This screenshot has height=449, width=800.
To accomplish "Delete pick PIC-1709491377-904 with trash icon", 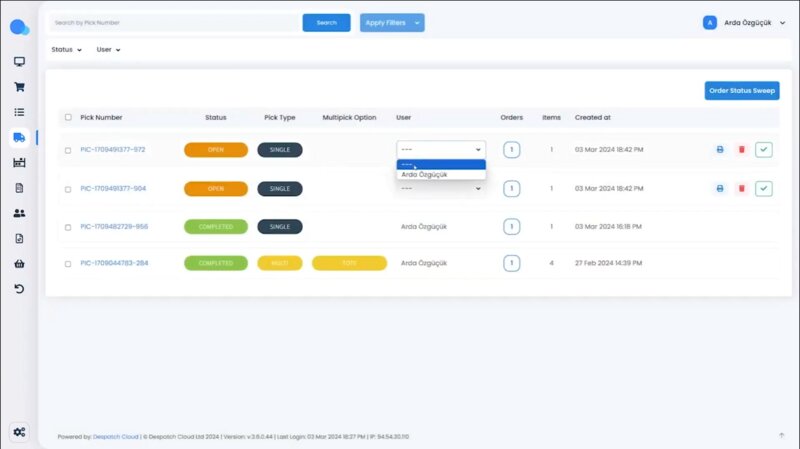I will (741, 188).
